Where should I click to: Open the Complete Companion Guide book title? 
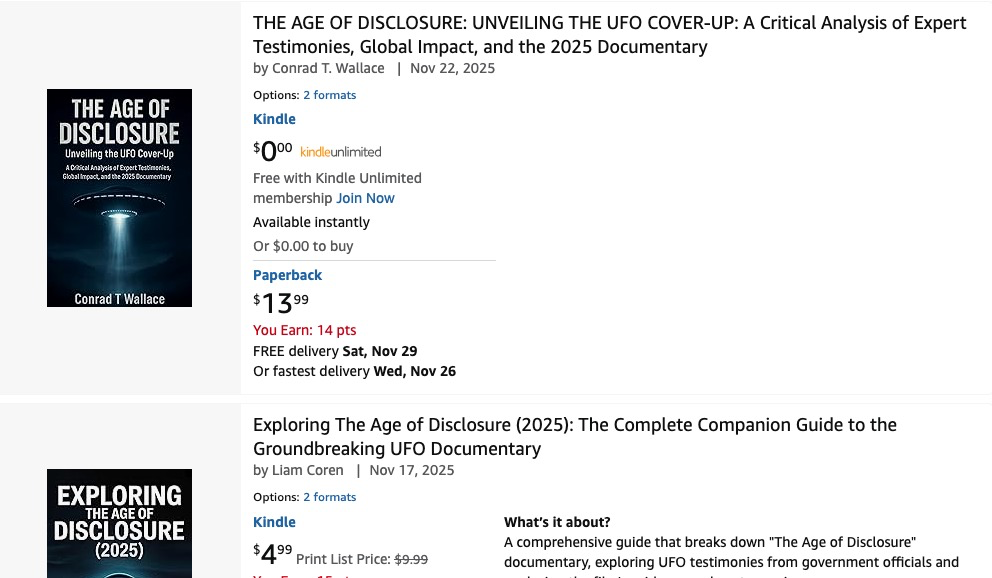point(574,437)
